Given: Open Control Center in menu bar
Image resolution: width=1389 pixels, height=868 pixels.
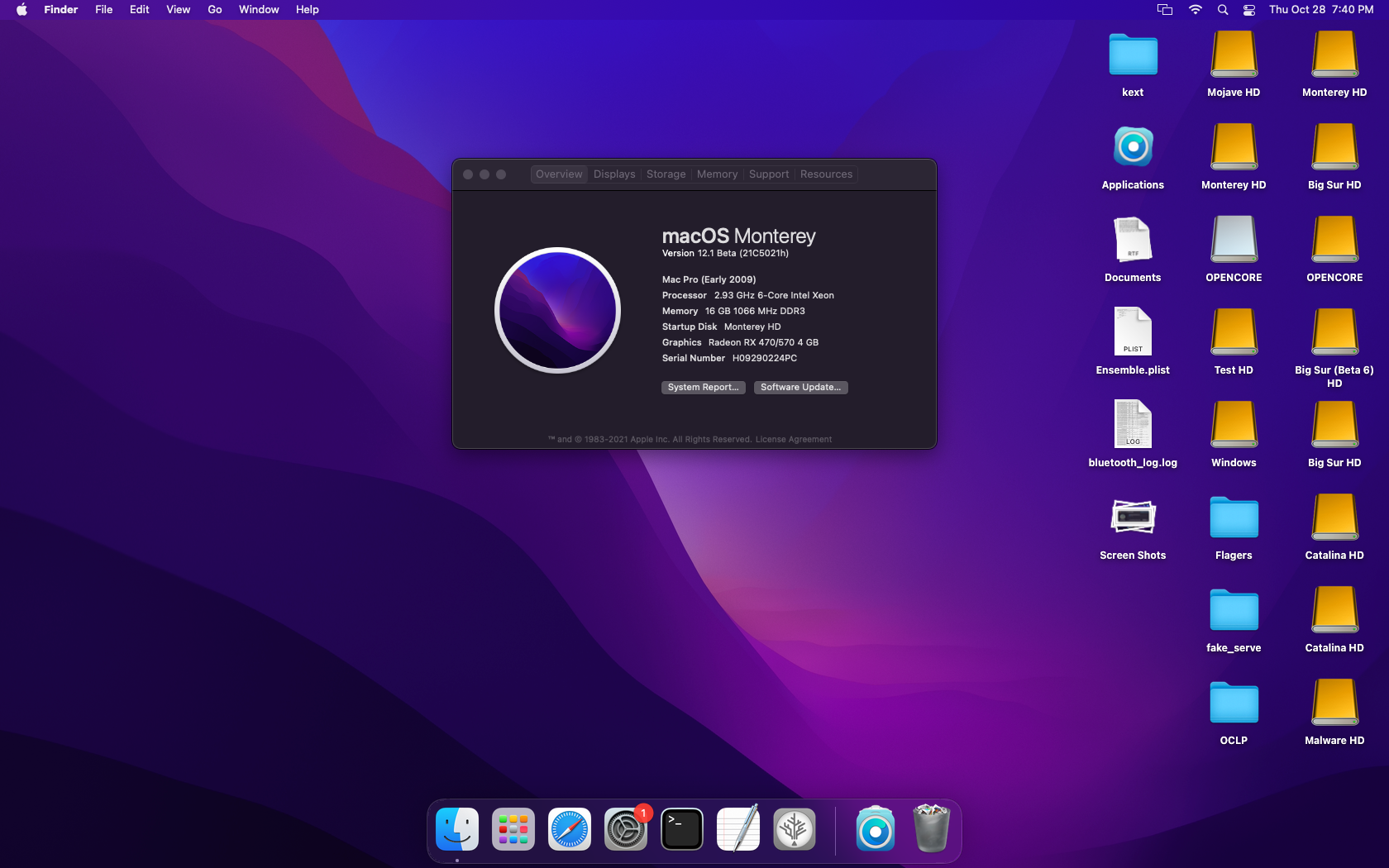Looking at the screenshot, I should point(1249,10).
